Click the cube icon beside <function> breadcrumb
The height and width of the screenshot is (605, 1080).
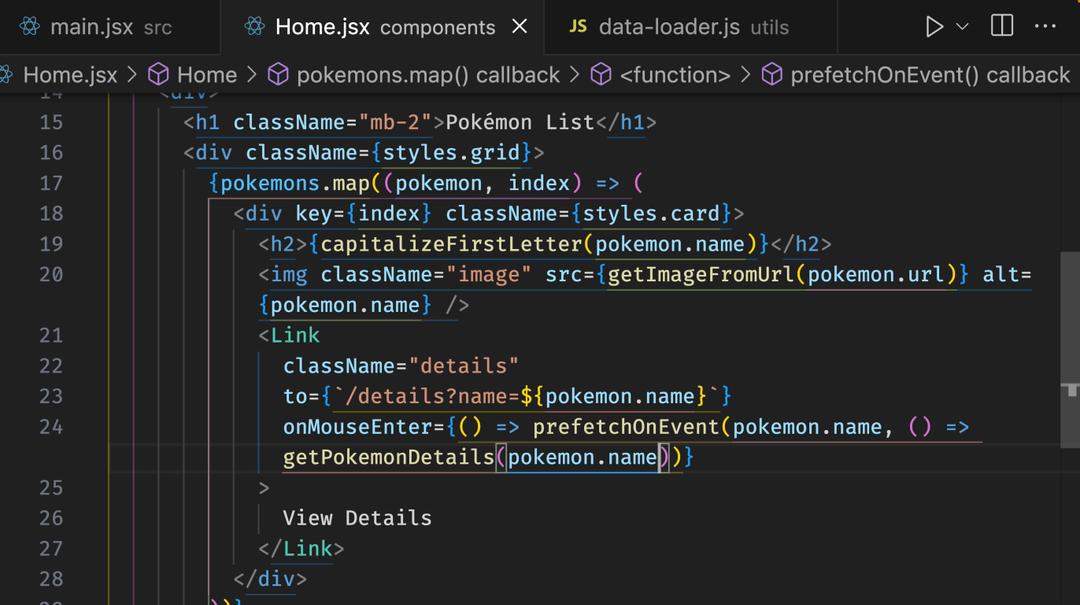[x=601, y=74]
